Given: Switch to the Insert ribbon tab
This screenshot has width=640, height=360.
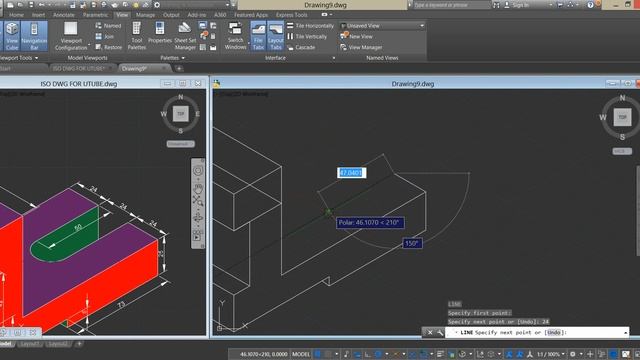Looking at the screenshot, I should [x=38, y=15].
